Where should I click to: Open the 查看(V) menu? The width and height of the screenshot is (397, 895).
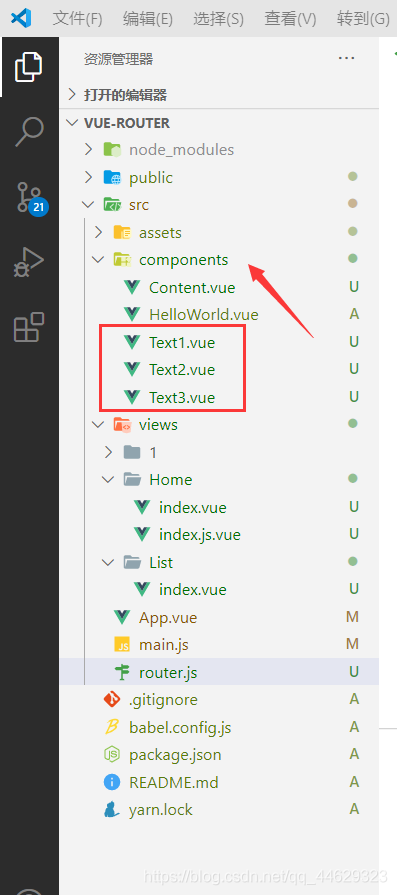coord(290,19)
